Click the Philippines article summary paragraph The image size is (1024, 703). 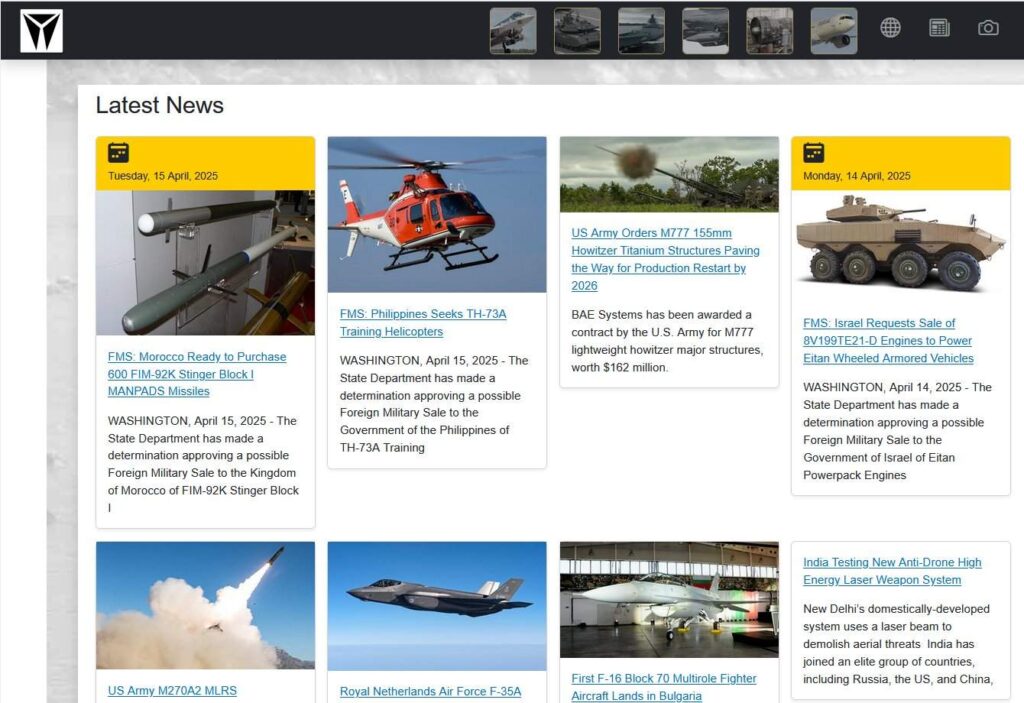434,404
